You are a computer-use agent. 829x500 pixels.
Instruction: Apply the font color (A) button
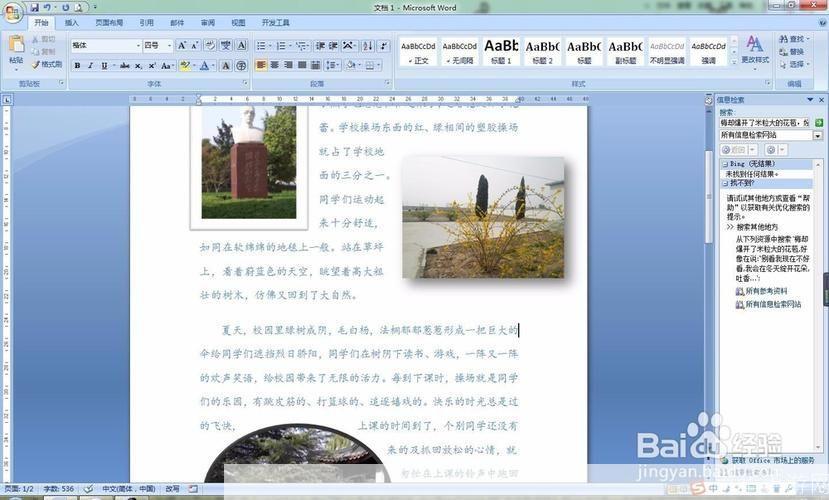205,66
